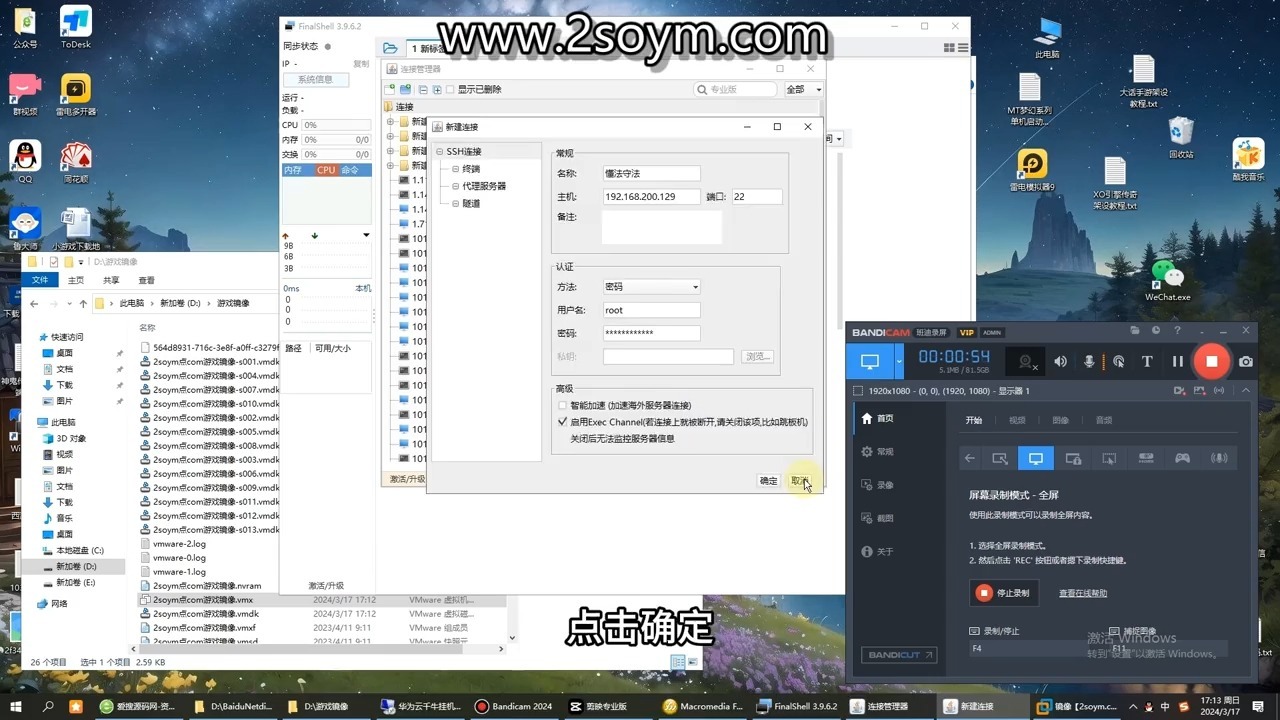Viewport: 1280px width, 720px height.
Task: Take a screenshot with Bandicam camera icon
Action: (x=1246, y=362)
